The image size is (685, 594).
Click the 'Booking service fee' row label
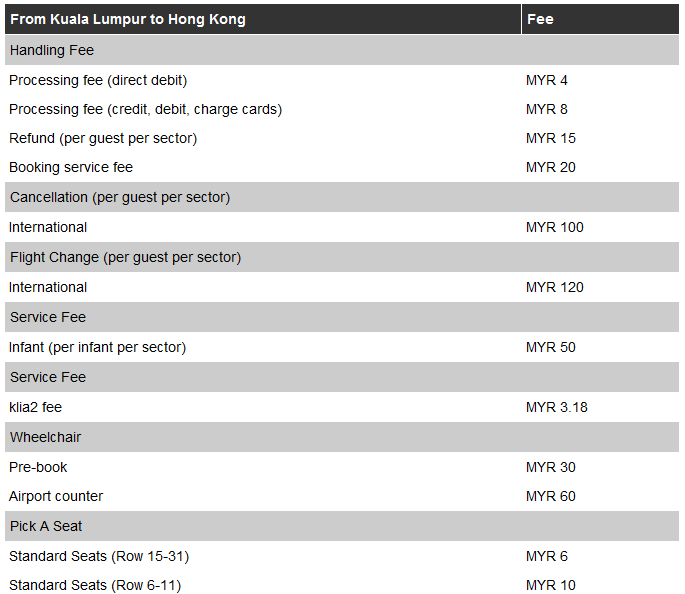click(71, 167)
